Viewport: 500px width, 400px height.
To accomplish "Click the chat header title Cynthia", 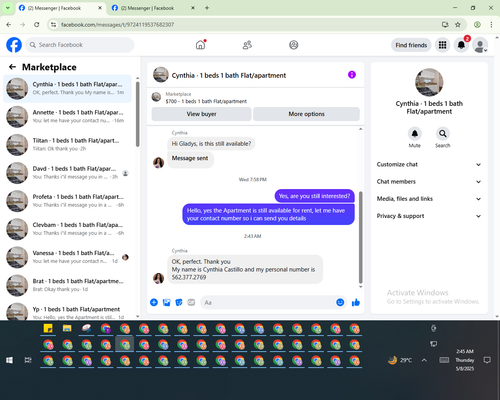I will click(x=229, y=75).
